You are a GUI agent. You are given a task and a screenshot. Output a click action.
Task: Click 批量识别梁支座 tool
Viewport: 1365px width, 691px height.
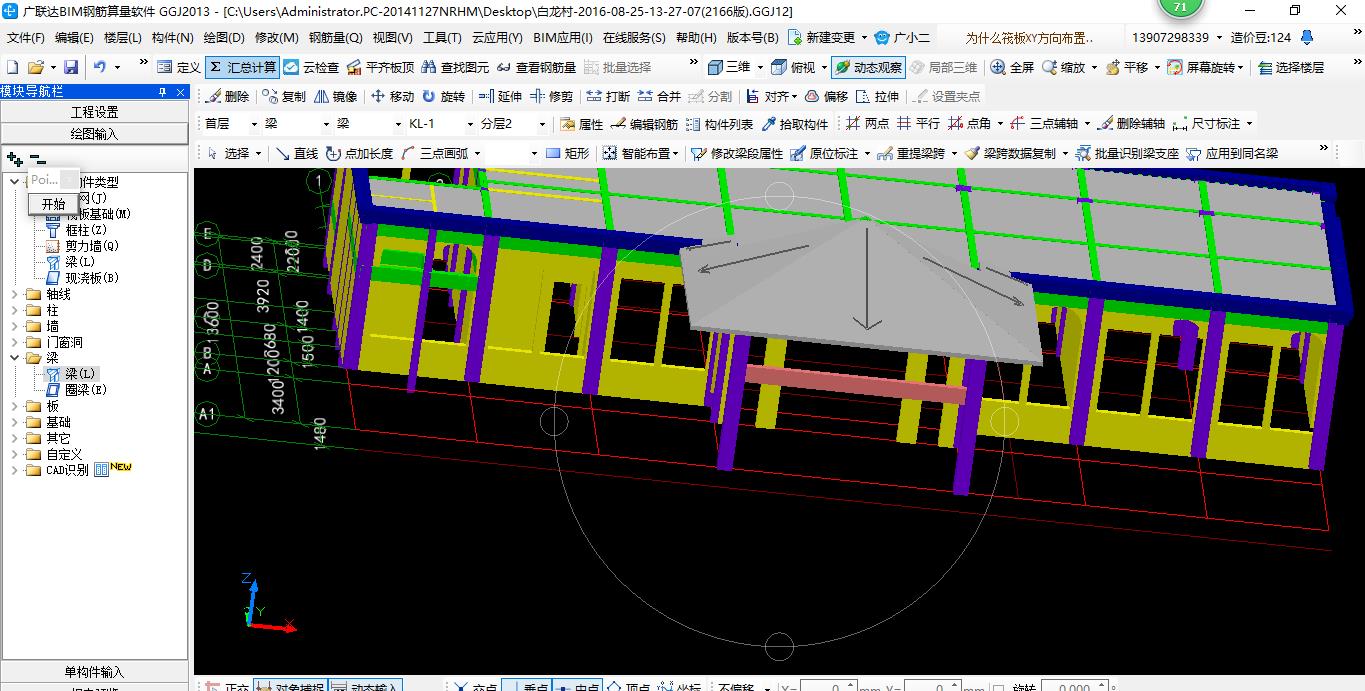pos(1127,153)
